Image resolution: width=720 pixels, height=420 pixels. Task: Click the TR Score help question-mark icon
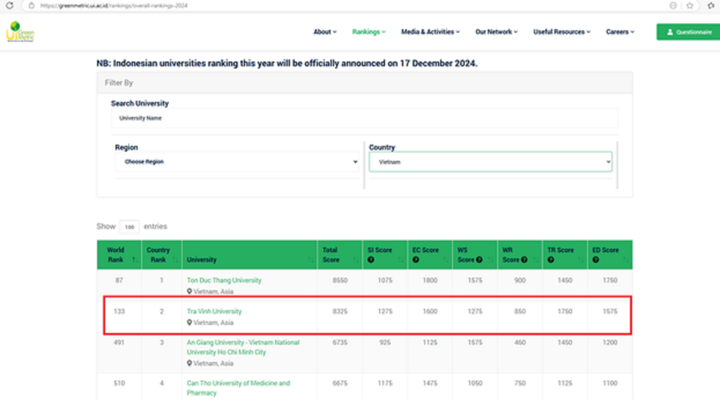point(551,260)
